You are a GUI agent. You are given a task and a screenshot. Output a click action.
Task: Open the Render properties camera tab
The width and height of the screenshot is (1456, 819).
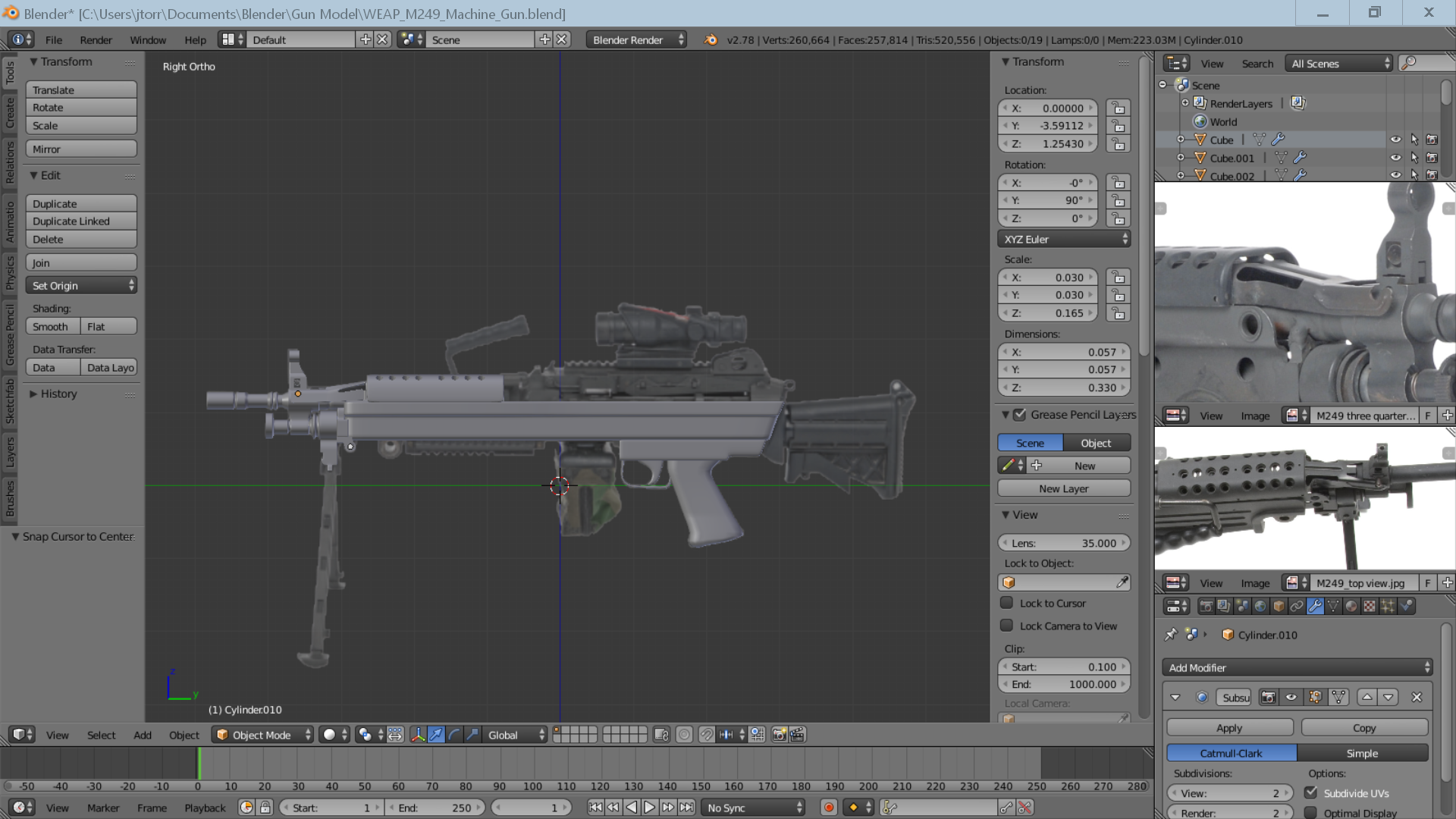pos(1206,606)
